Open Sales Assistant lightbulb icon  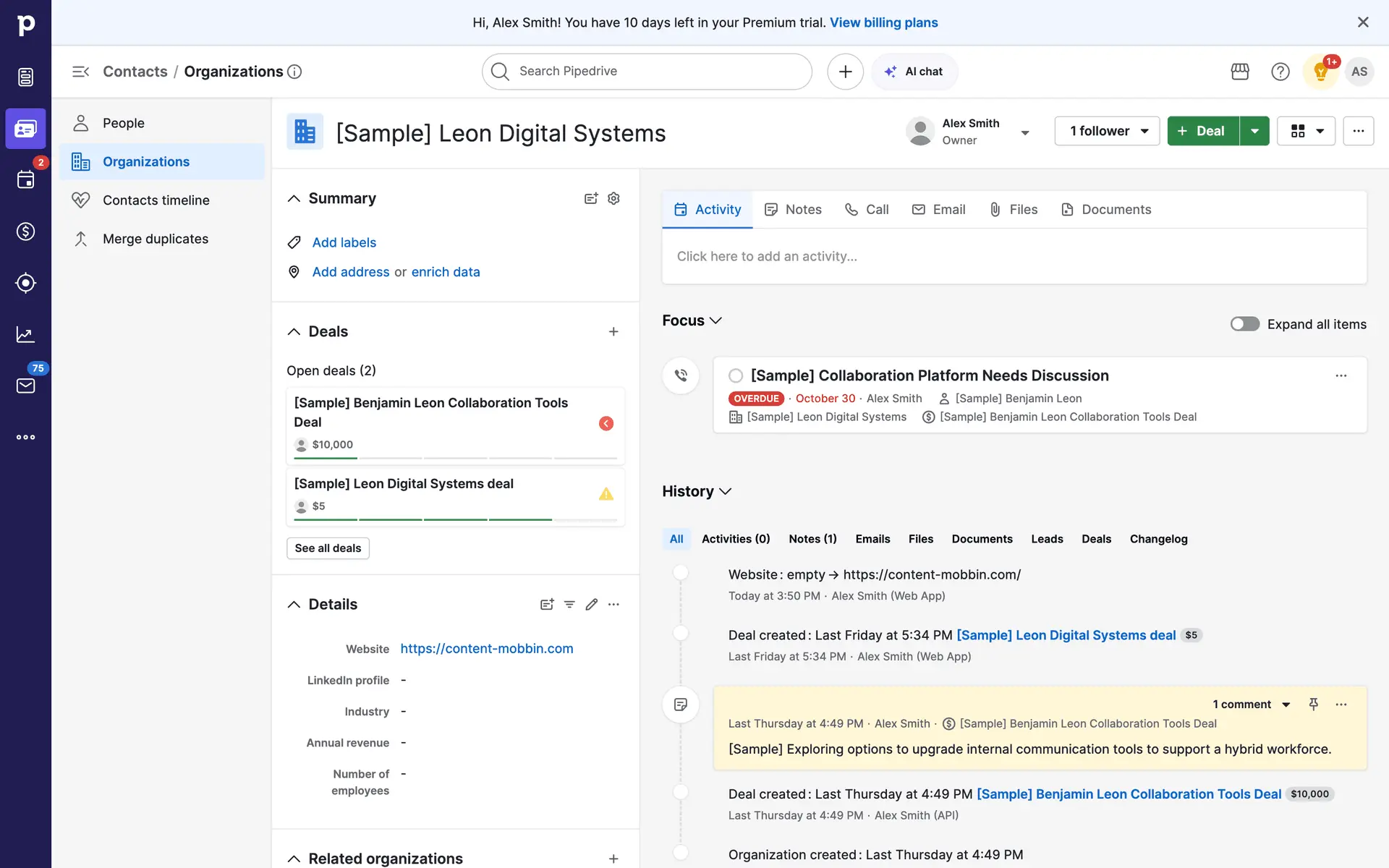click(1320, 72)
